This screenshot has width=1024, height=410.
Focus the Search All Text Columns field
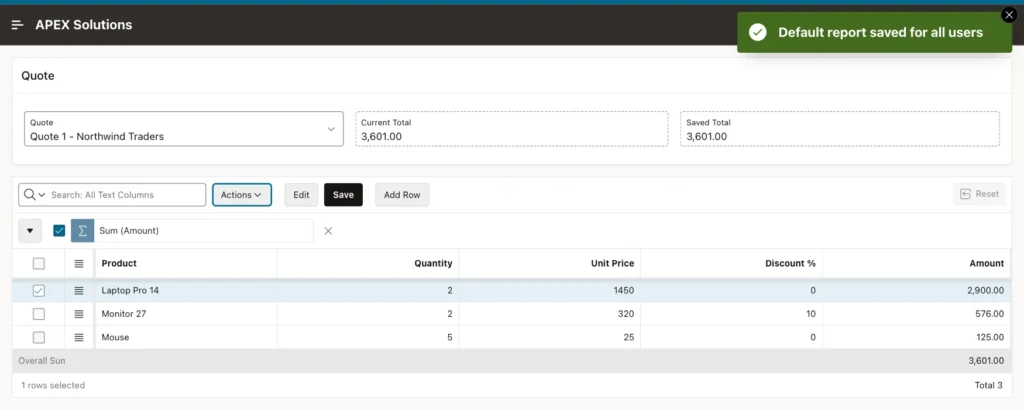[127, 195]
